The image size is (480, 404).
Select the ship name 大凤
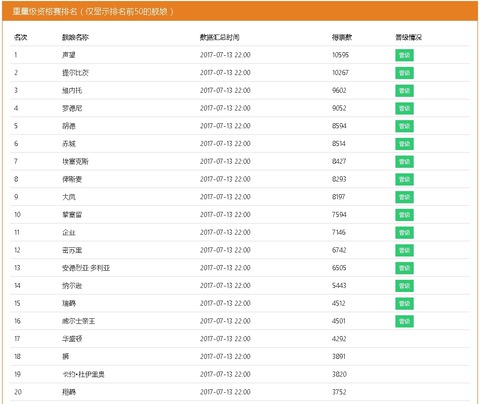tap(69, 197)
